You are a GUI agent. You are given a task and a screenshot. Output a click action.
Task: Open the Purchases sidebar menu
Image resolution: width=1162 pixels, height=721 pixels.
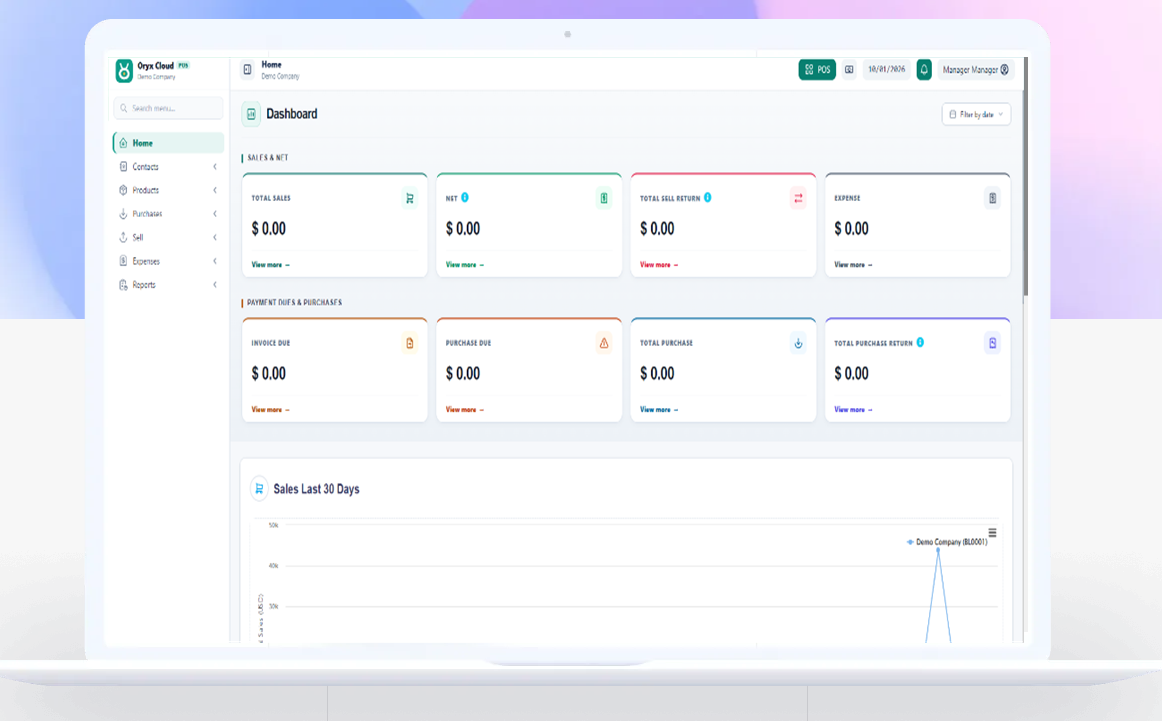pyautogui.click(x=168, y=214)
